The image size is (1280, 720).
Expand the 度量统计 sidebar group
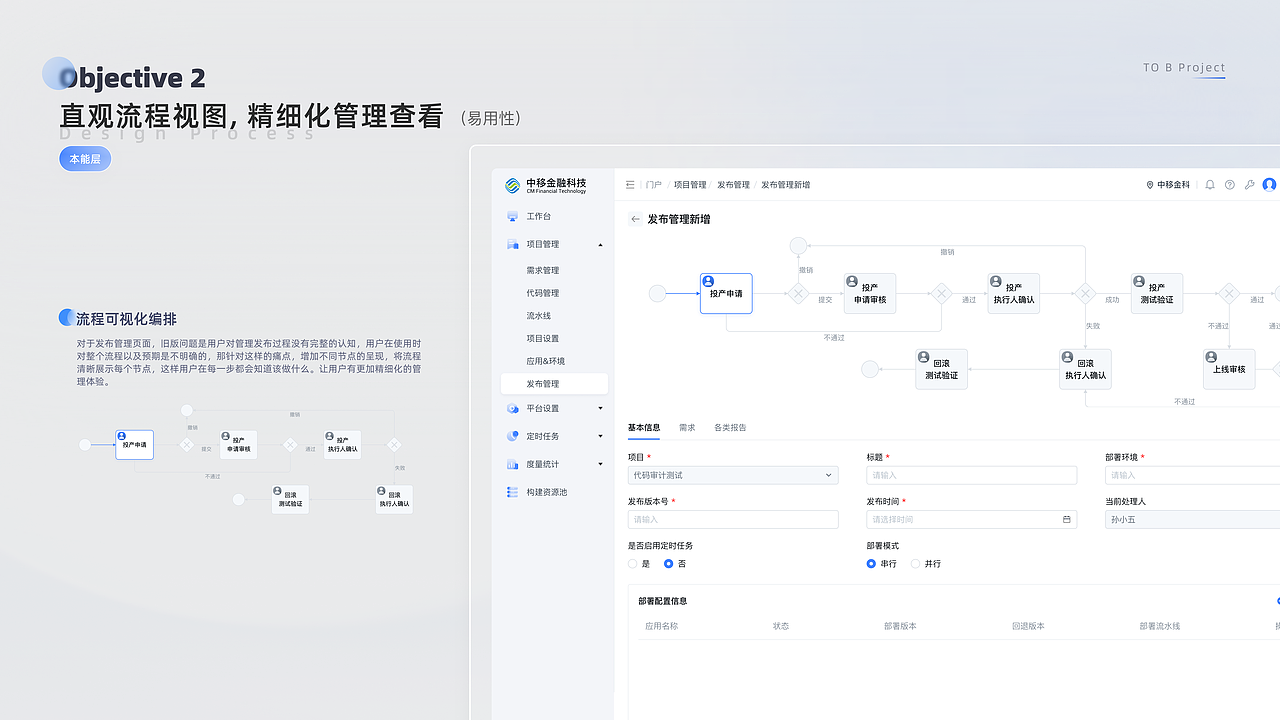tap(600, 464)
